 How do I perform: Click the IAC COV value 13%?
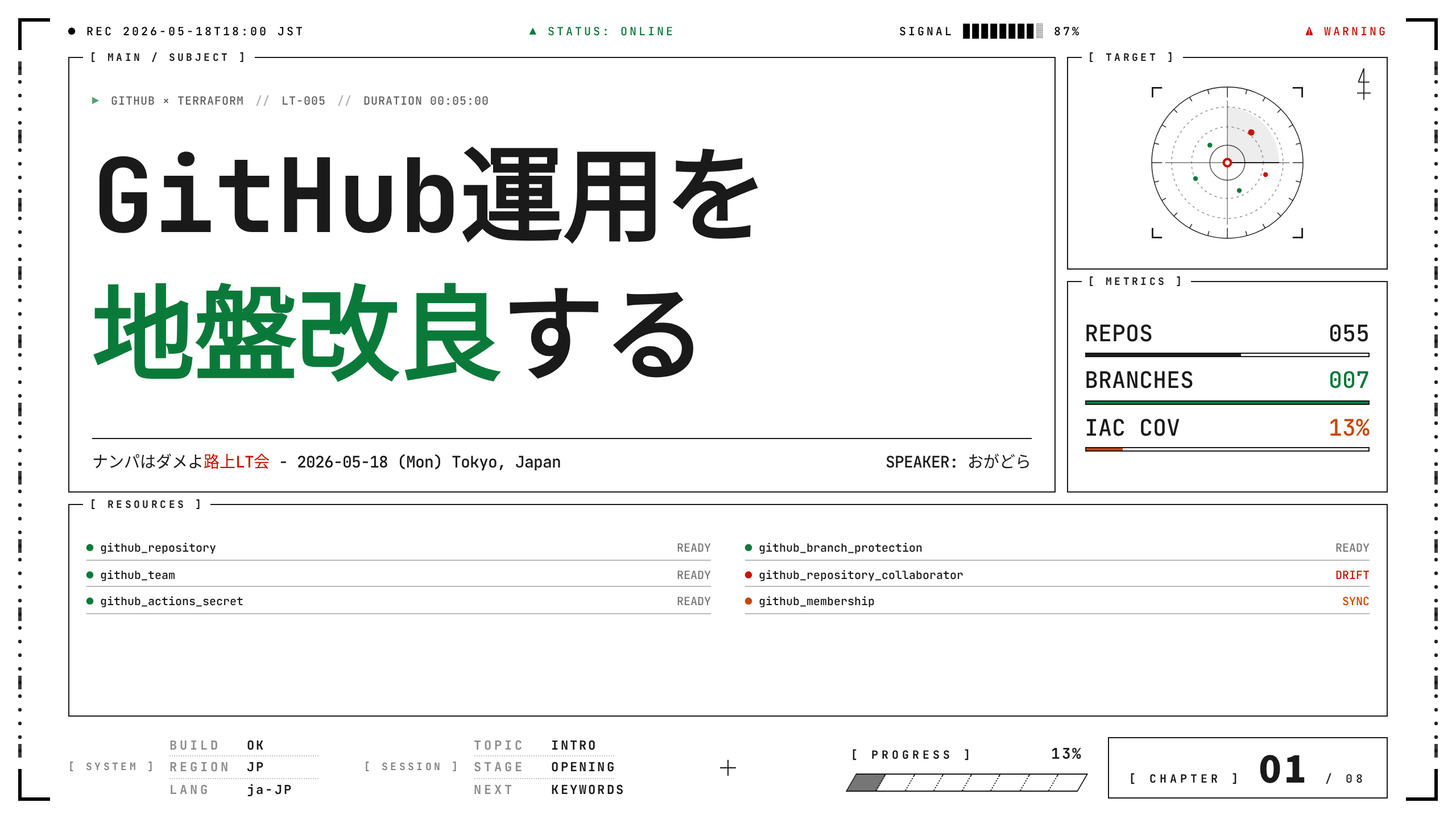tap(1349, 428)
